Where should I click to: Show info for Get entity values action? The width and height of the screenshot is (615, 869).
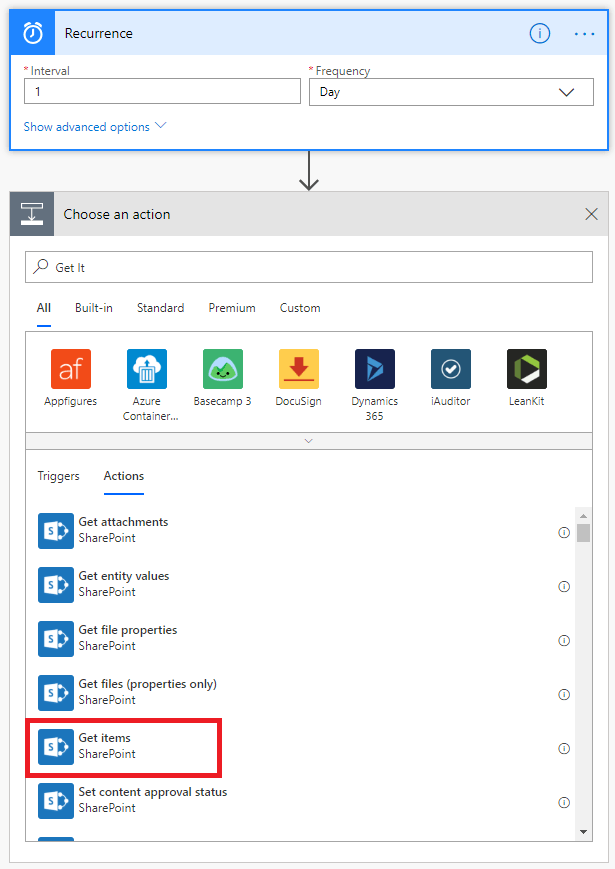tap(564, 586)
